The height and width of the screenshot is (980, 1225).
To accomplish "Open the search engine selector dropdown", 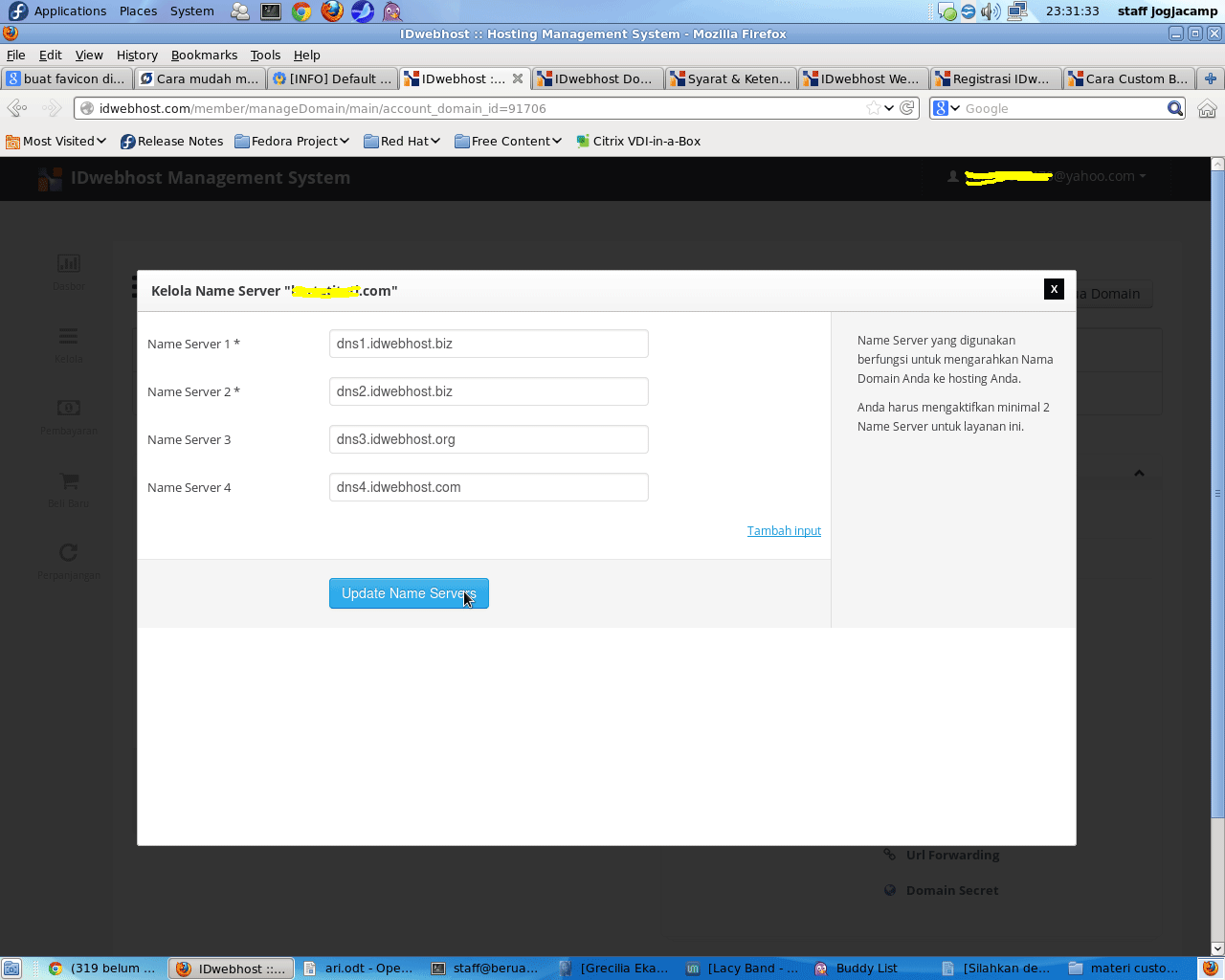I will [x=947, y=108].
